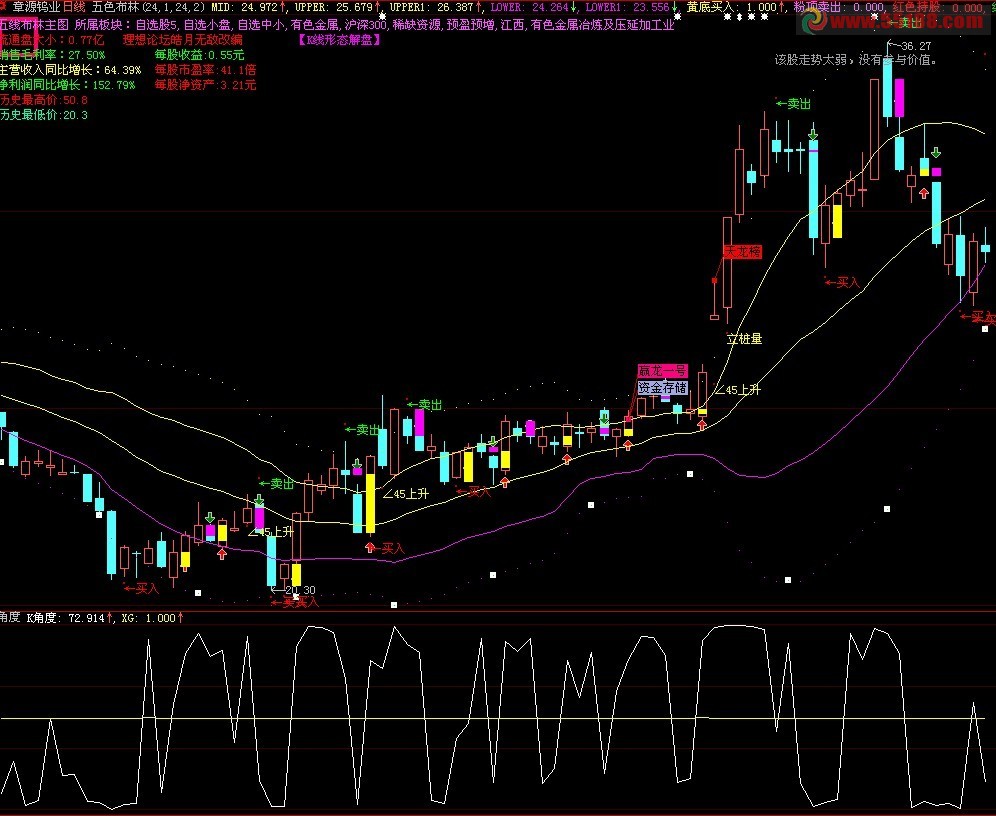The image size is (996, 816).
Task: Click the 20.30 low price marker
Action: pyautogui.click(x=300, y=591)
